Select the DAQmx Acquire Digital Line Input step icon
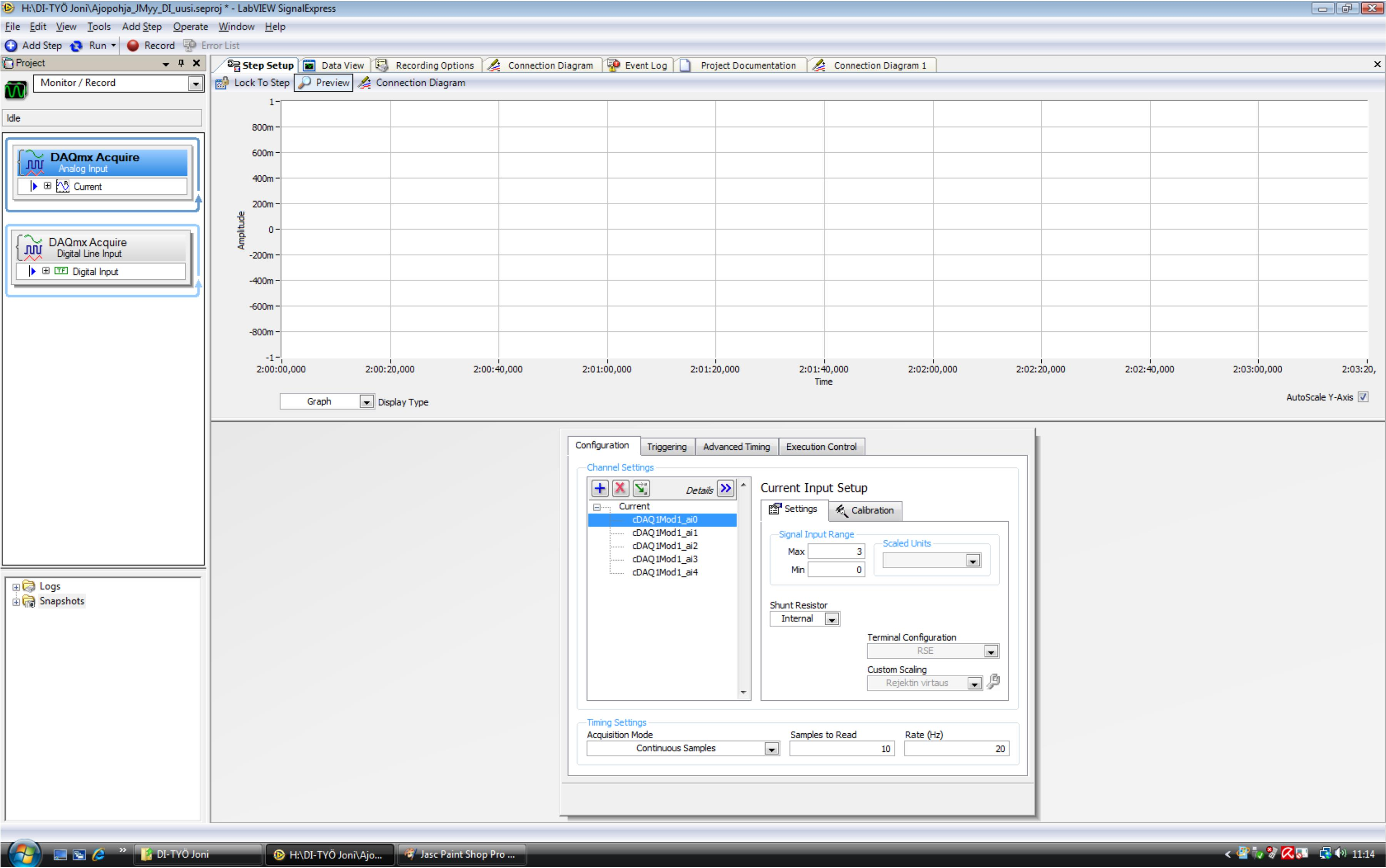Viewport: 1386px width, 868px height. click(x=30, y=247)
